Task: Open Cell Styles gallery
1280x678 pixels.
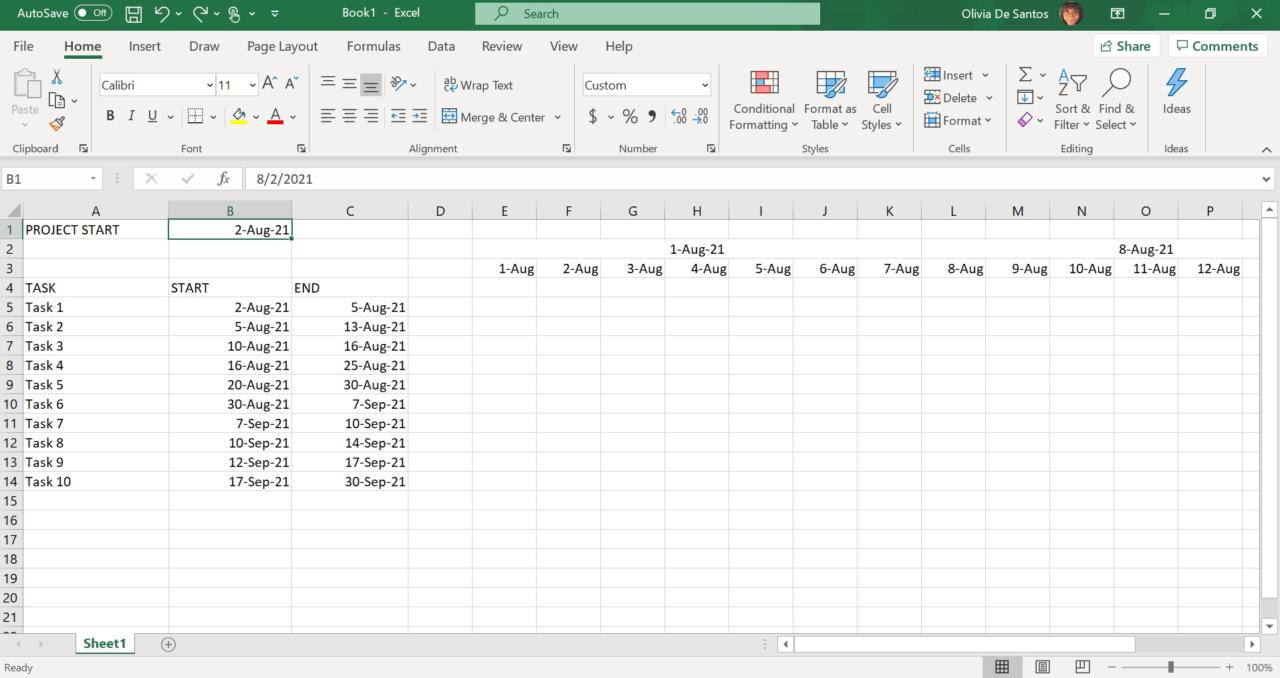Action: [x=881, y=100]
